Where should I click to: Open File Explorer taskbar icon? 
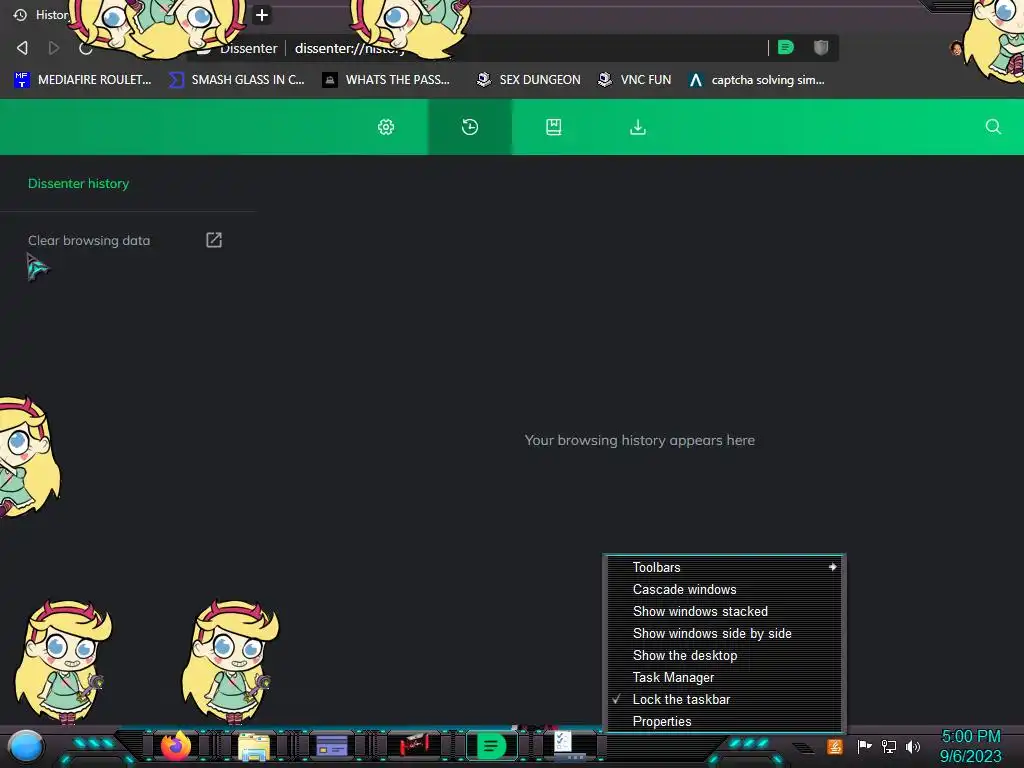(x=254, y=746)
